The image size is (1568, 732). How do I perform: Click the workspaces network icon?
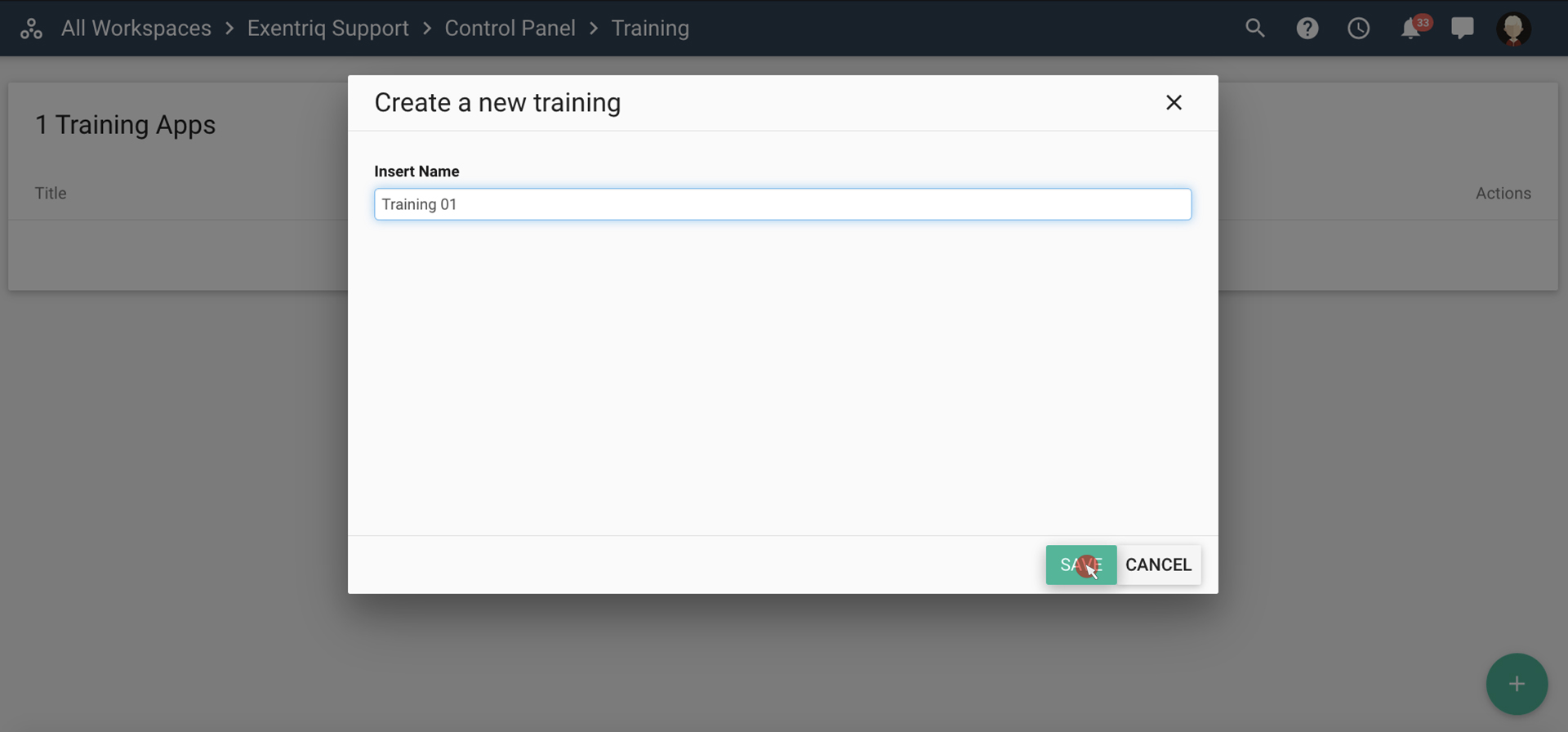pos(31,29)
